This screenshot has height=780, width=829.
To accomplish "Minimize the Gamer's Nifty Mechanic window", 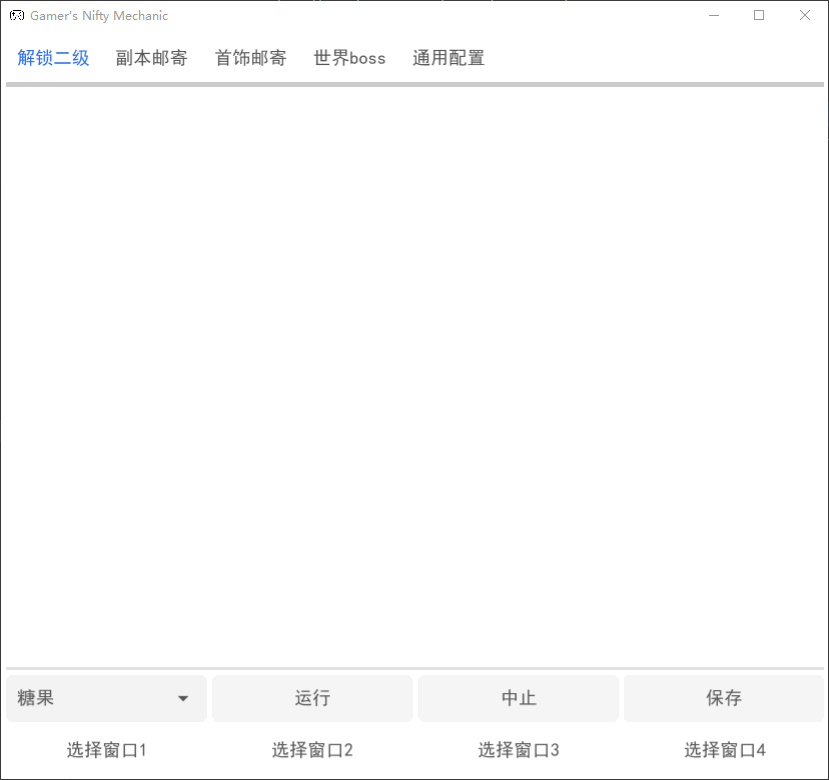I will [714, 16].
